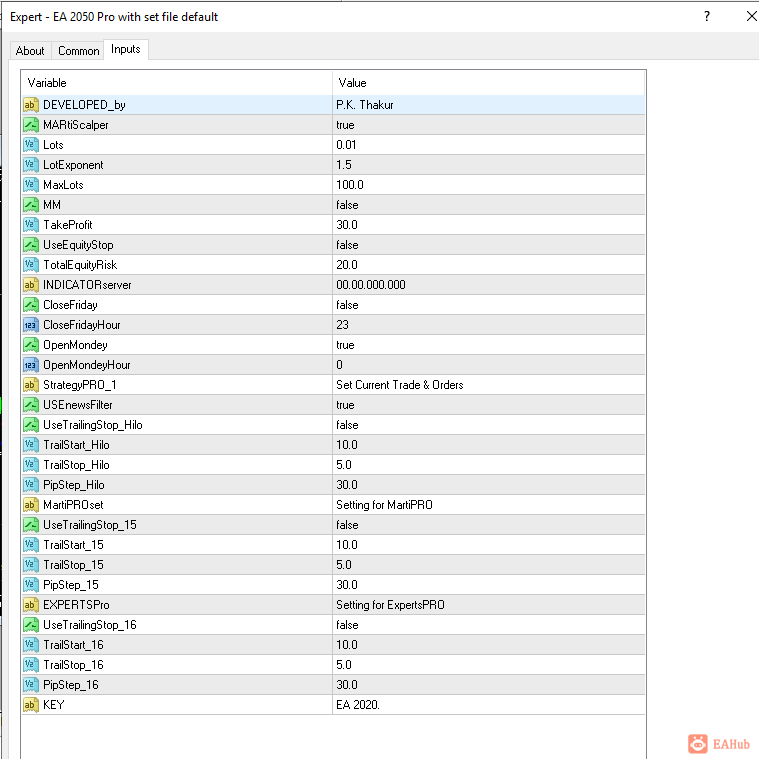Select the PipStep_15 variable name

tap(71, 585)
